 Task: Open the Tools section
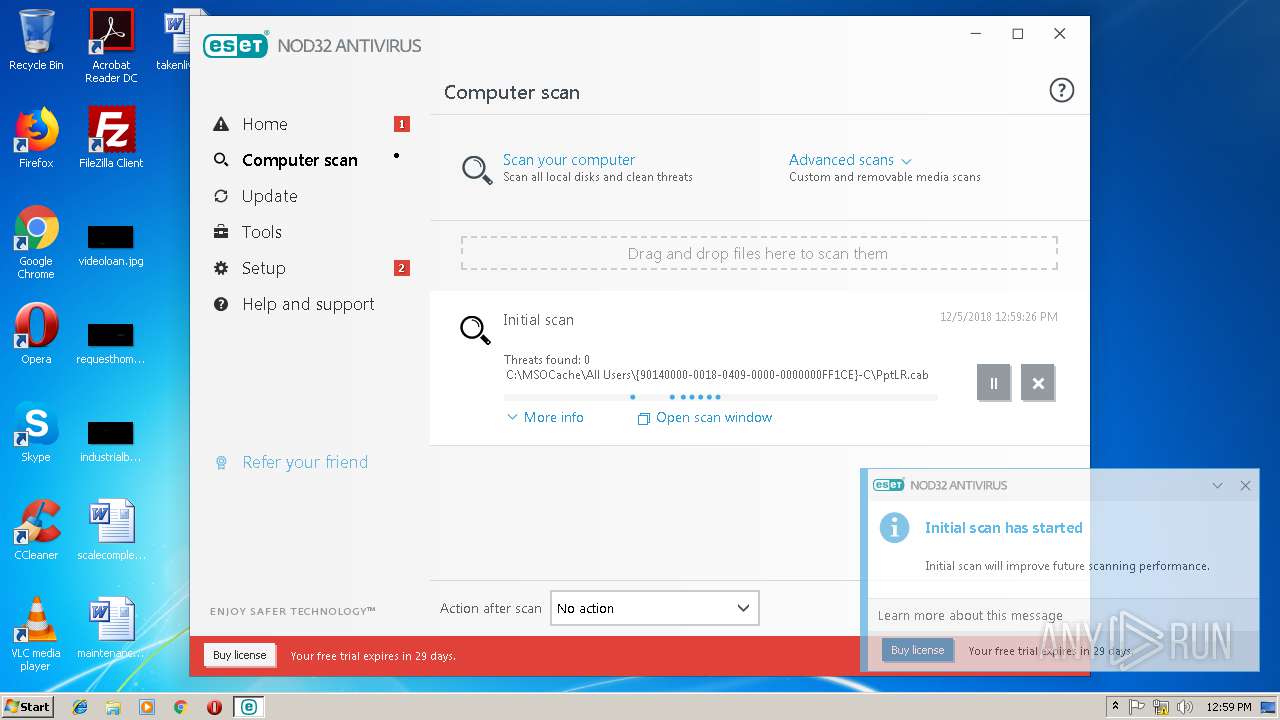[x=261, y=232]
